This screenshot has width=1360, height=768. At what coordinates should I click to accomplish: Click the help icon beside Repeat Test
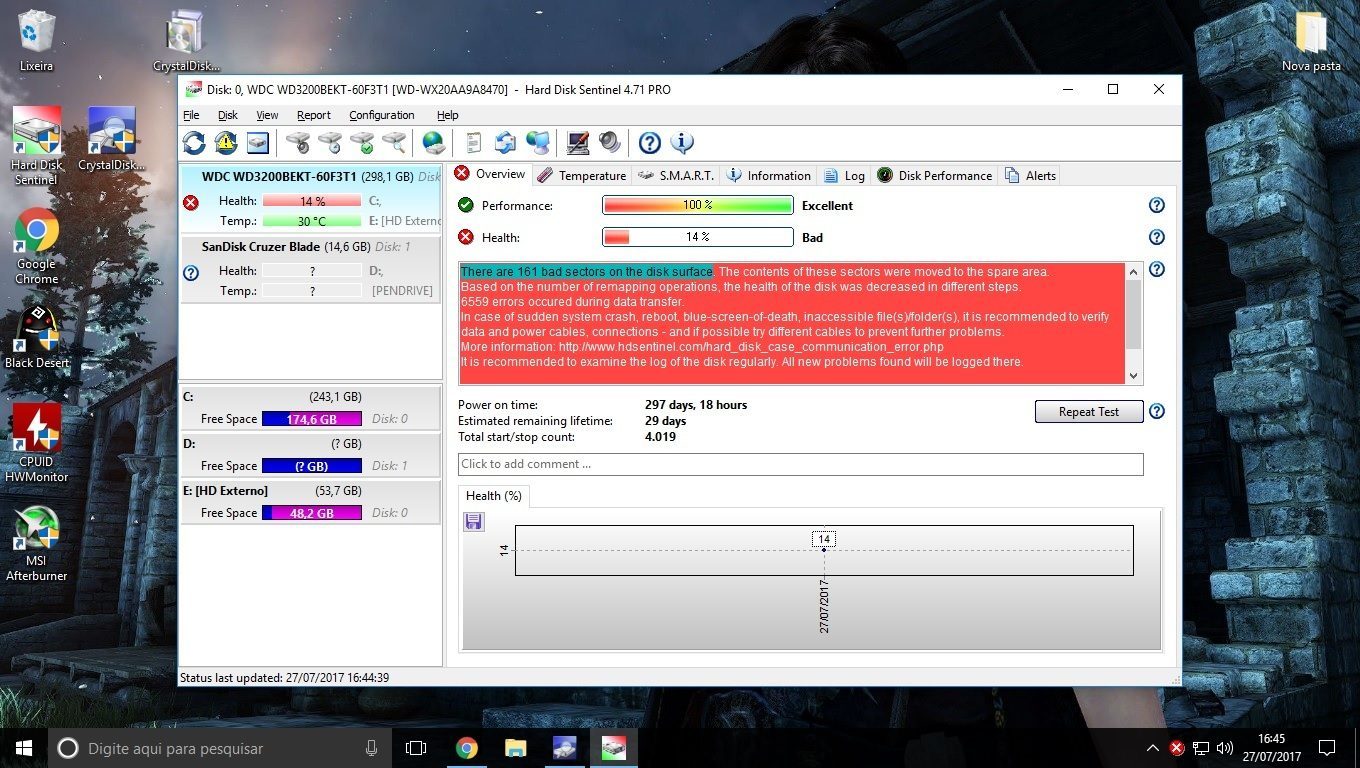[1157, 411]
